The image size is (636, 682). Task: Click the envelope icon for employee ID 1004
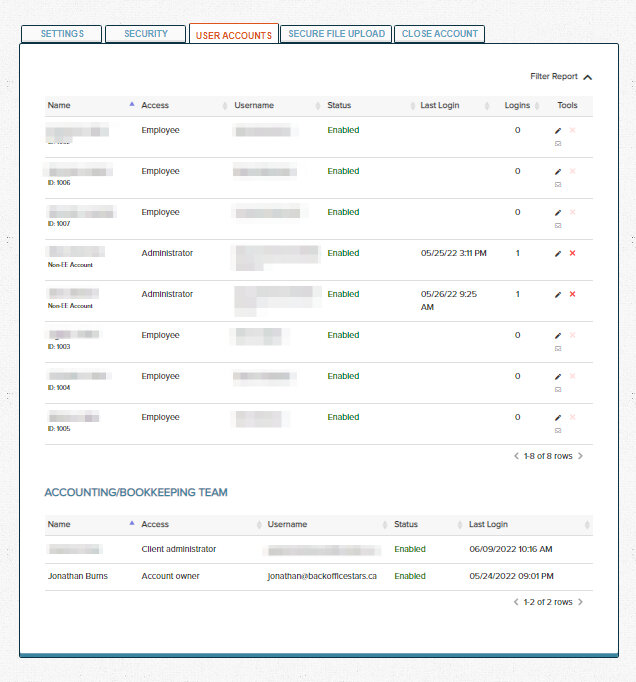558,389
